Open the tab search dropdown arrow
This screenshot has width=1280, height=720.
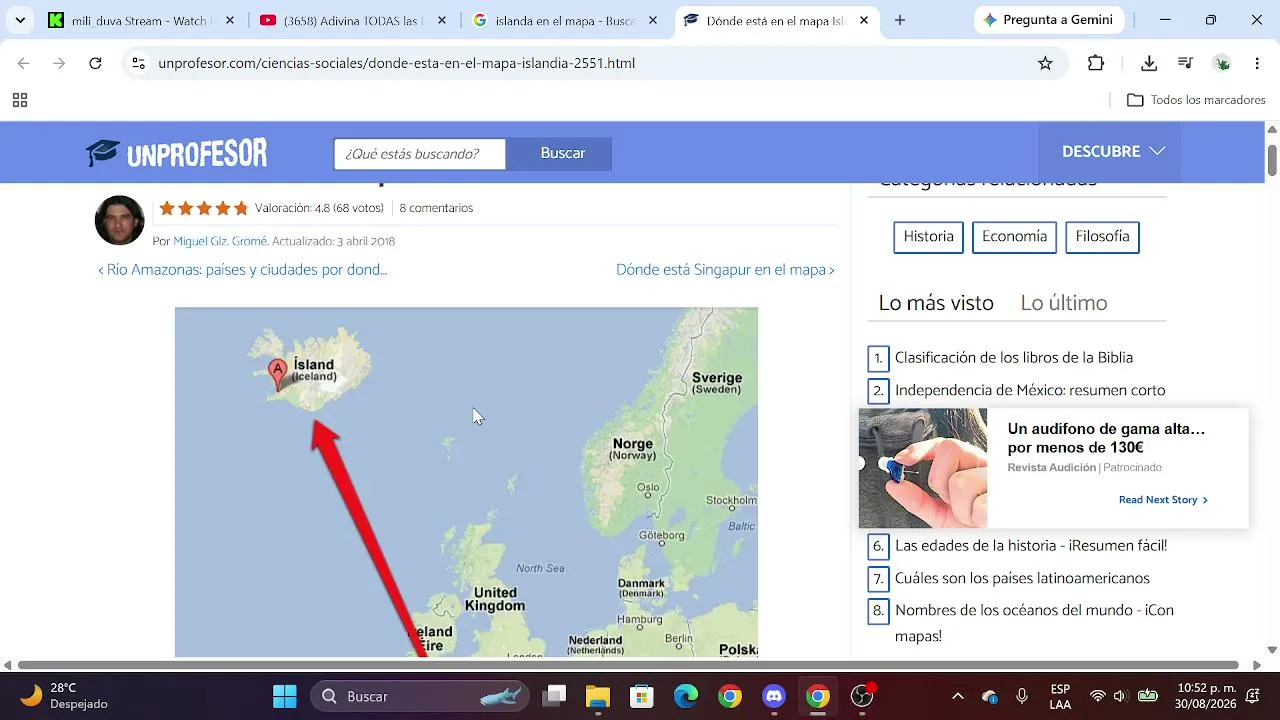(x=20, y=20)
